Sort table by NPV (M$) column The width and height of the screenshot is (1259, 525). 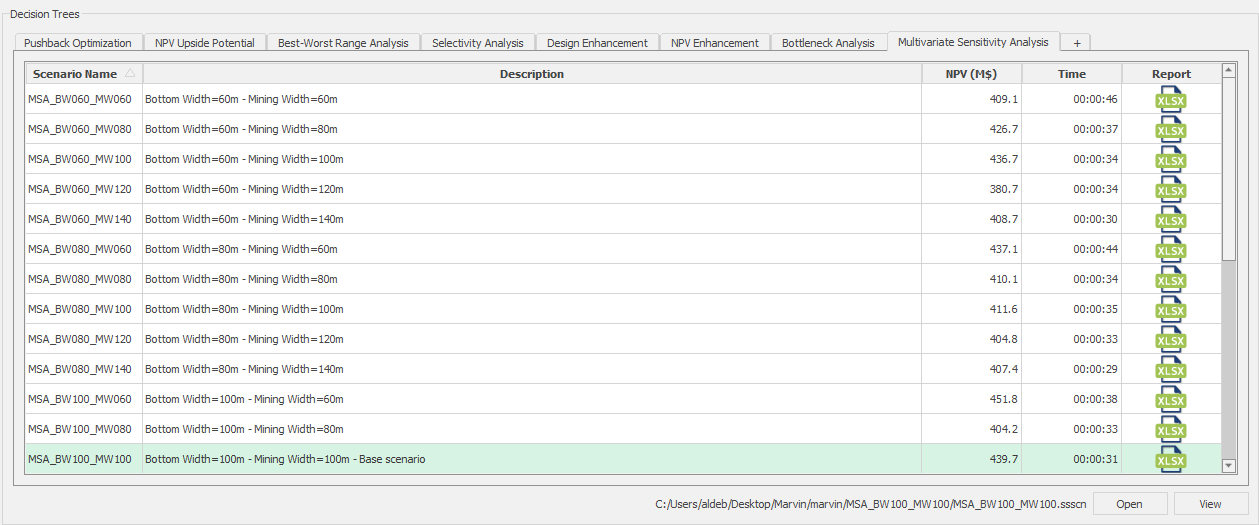click(970, 74)
